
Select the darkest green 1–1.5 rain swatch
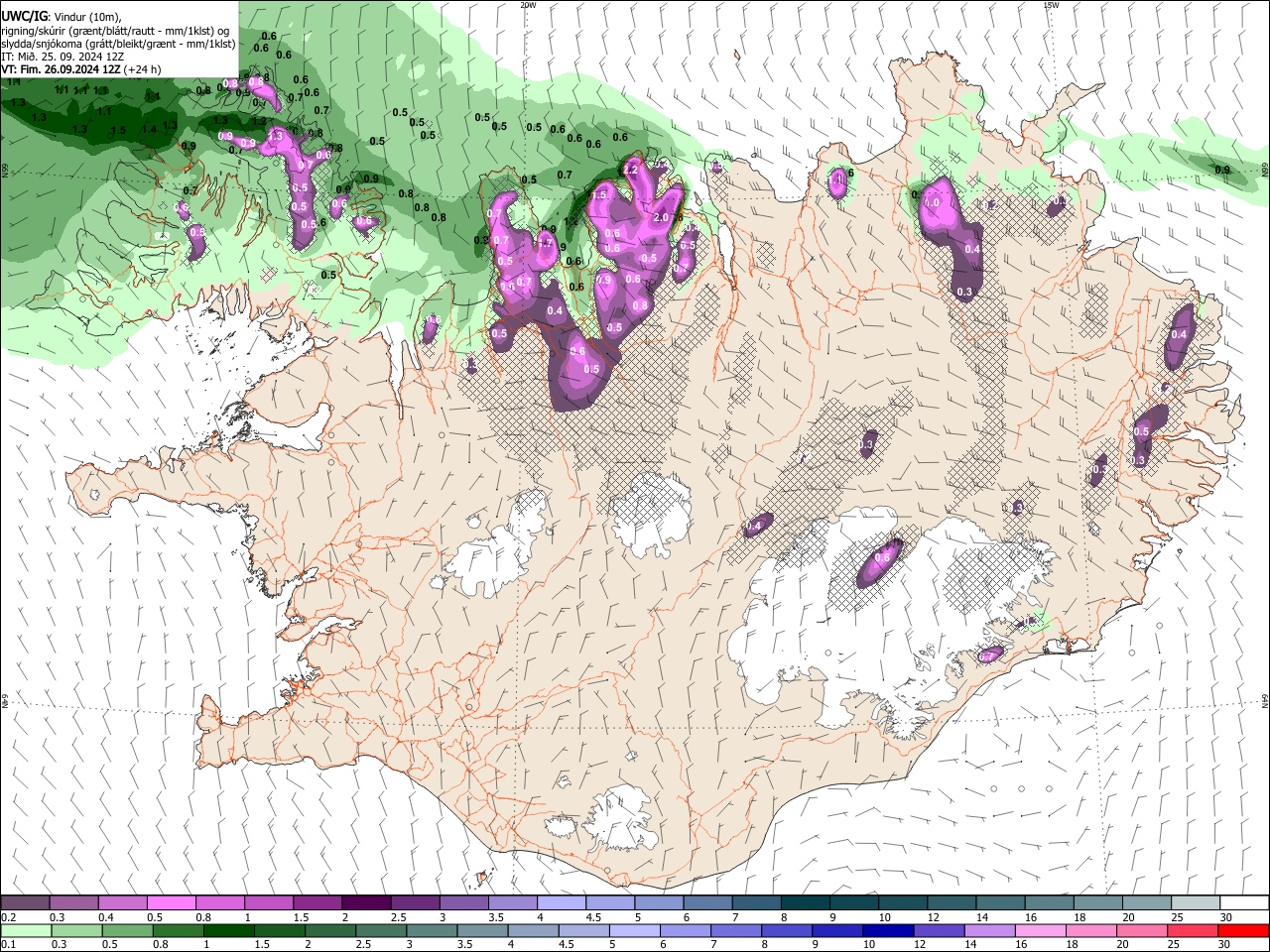tap(229, 930)
